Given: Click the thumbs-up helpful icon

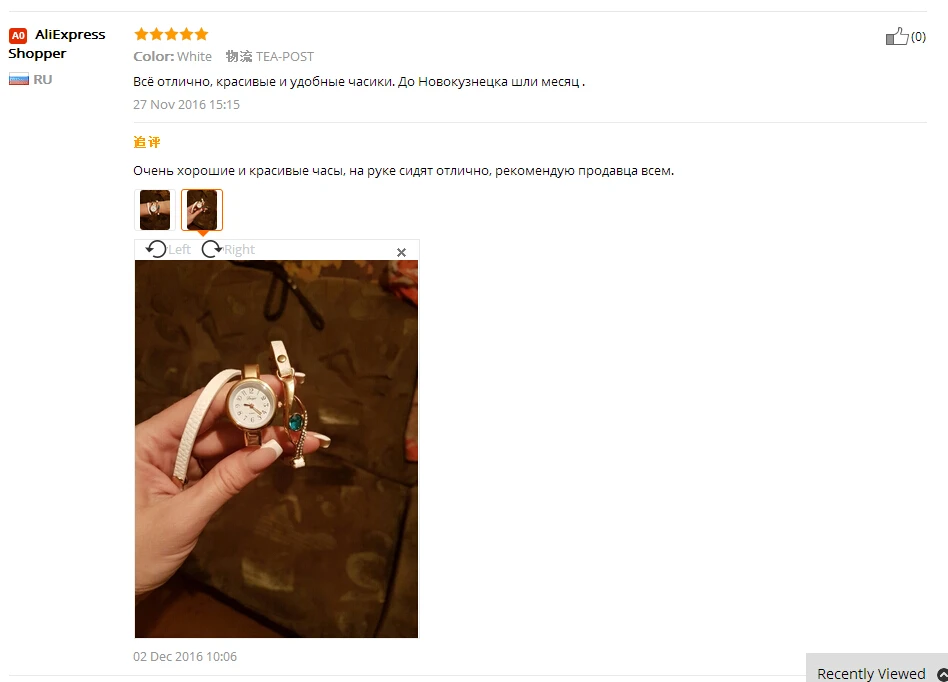Looking at the screenshot, I should pos(897,36).
